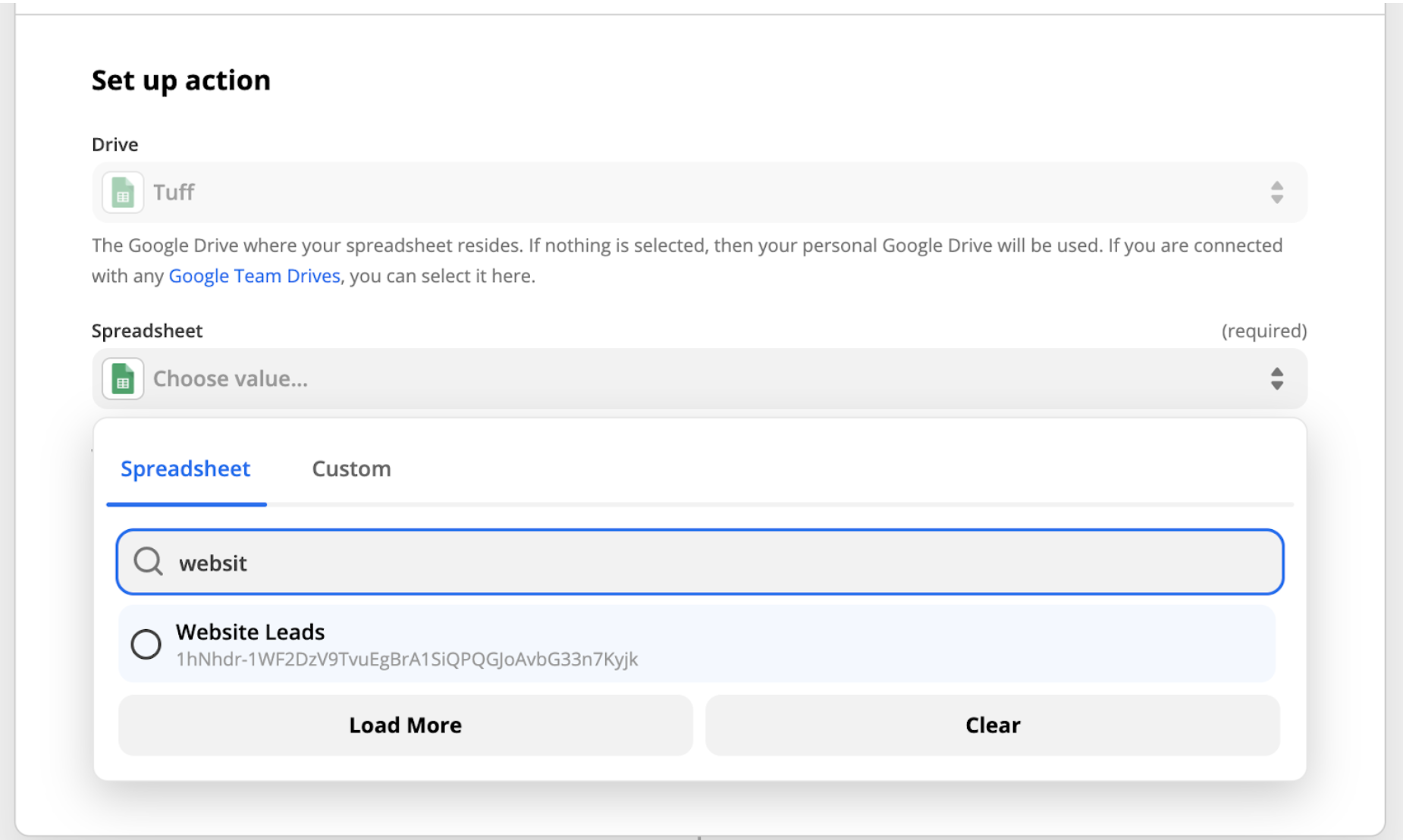Open the Google Team Drives link

(x=254, y=275)
